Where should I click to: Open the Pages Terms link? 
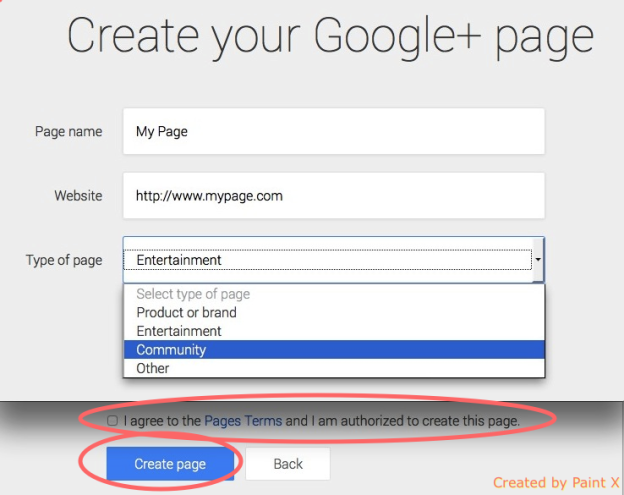tap(243, 421)
